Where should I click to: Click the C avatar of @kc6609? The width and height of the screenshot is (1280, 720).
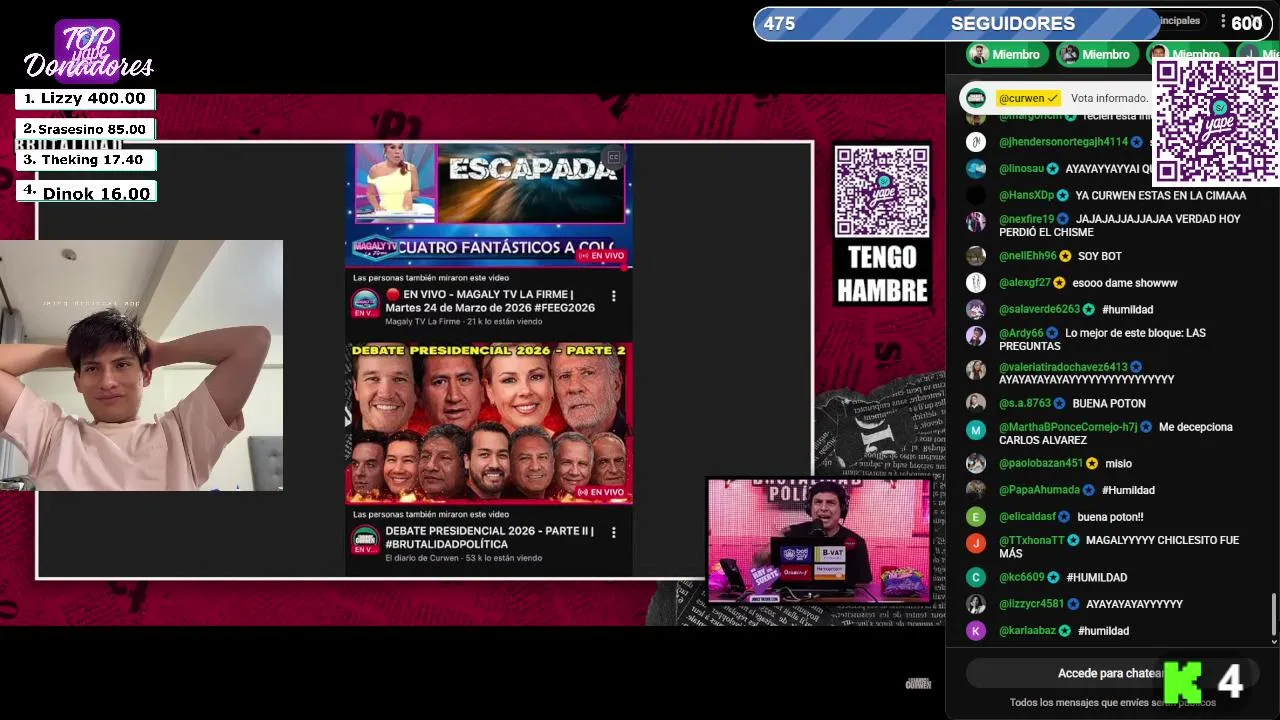(976, 577)
